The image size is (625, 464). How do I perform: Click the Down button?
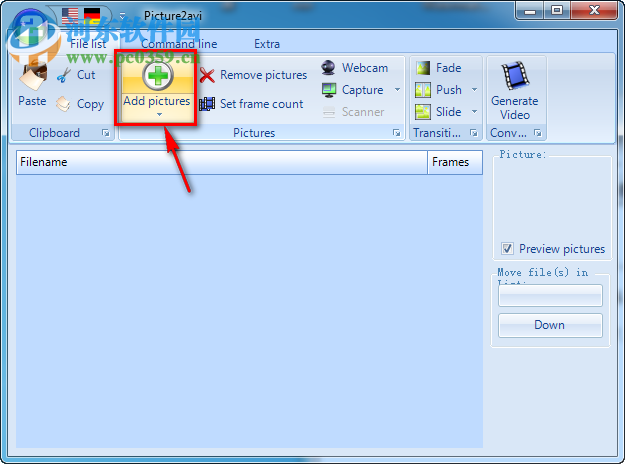point(550,325)
